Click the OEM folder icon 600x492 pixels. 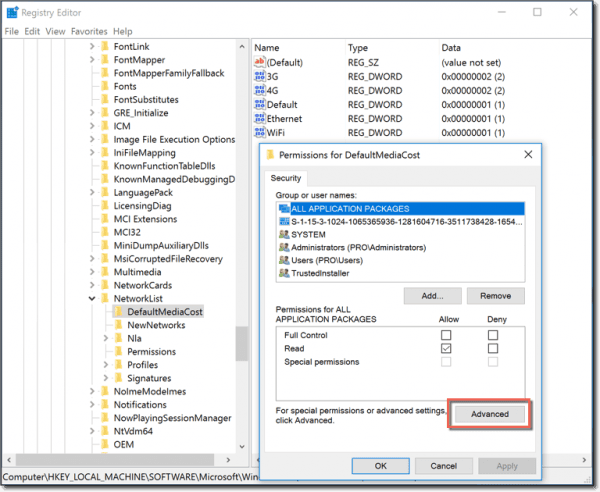coord(105,444)
